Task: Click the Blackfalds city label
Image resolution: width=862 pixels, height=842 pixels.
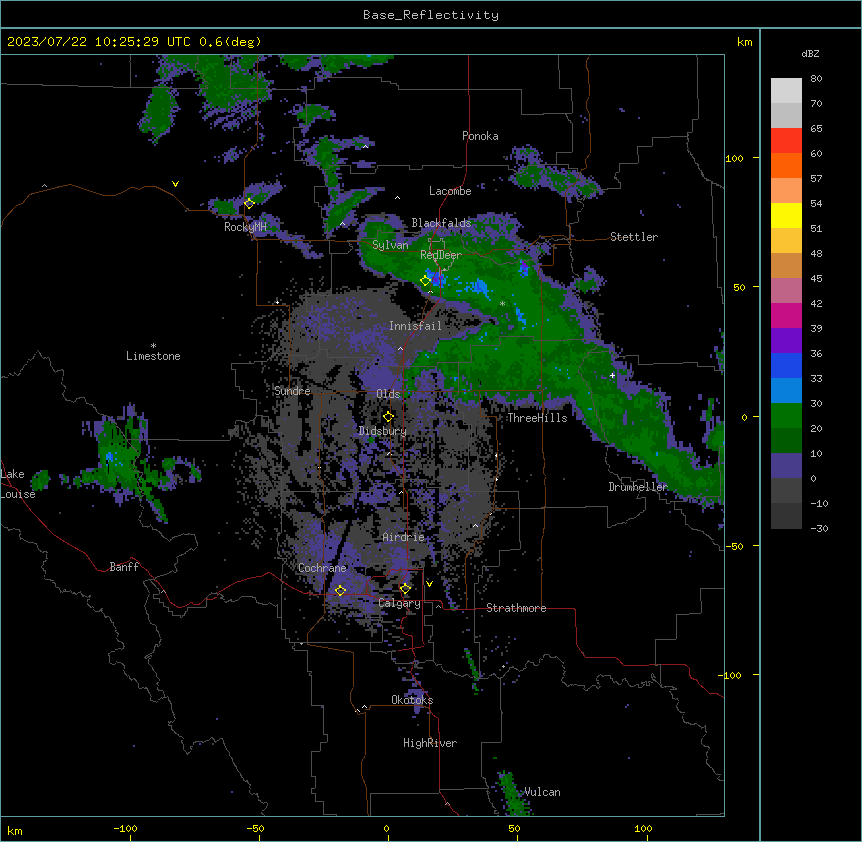Action: (441, 223)
